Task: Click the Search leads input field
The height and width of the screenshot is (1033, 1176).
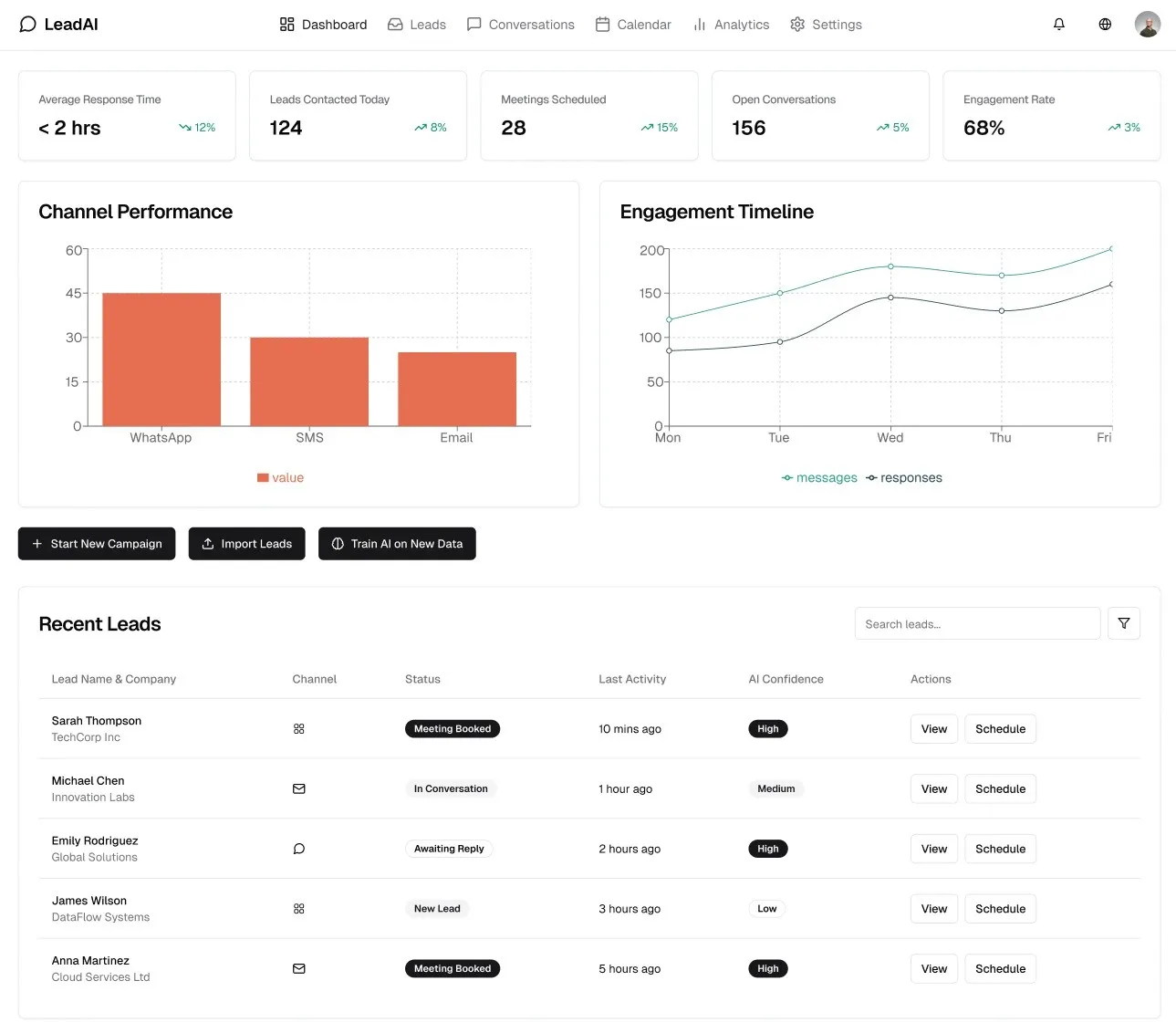Action: tap(977, 623)
